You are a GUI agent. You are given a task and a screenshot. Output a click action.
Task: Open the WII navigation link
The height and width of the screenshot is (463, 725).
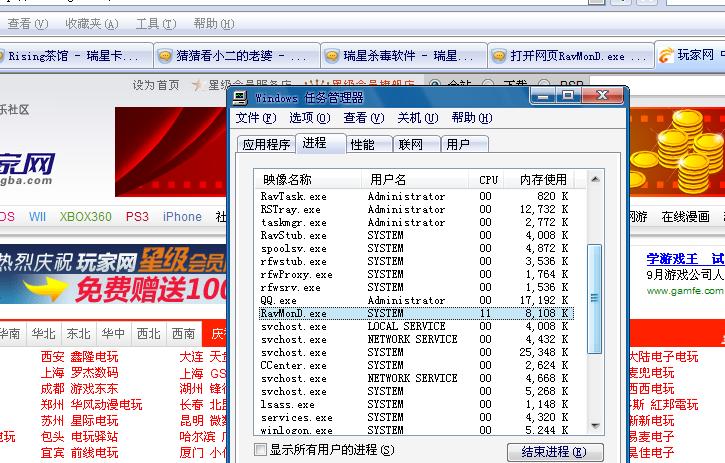click(37, 216)
